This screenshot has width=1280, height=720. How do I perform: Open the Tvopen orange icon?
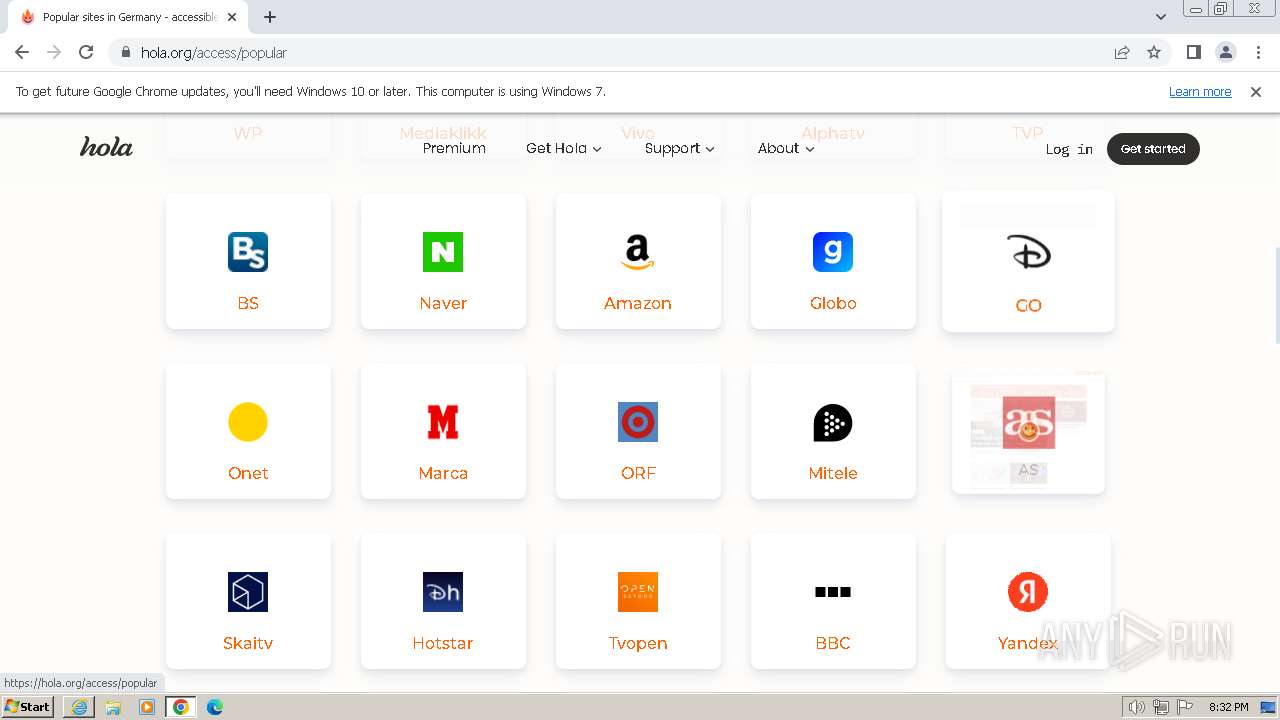[x=638, y=592]
